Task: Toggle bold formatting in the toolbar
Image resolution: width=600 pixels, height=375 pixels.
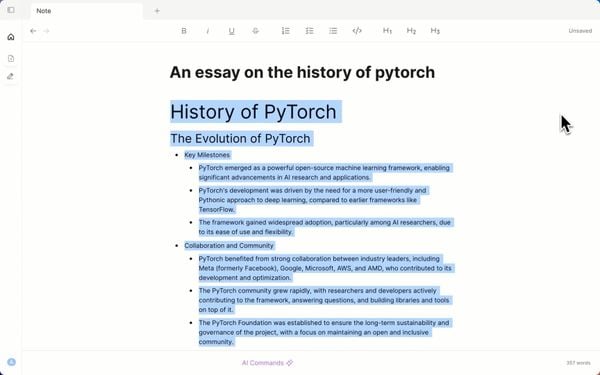Action: click(x=184, y=31)
